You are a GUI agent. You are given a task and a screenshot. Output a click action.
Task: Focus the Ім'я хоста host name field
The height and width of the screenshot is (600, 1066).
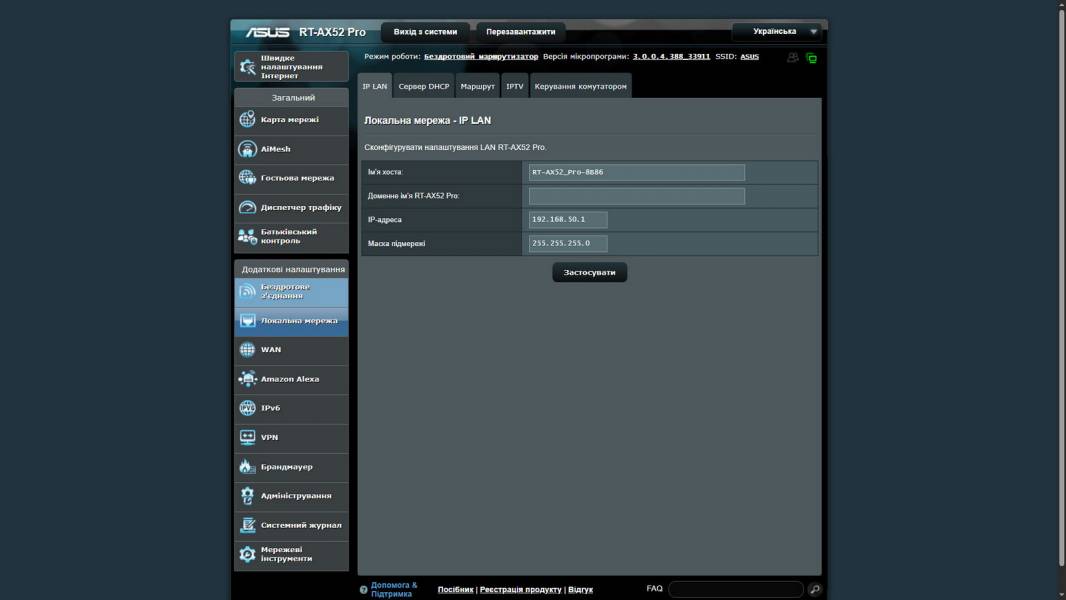(636, 172)
